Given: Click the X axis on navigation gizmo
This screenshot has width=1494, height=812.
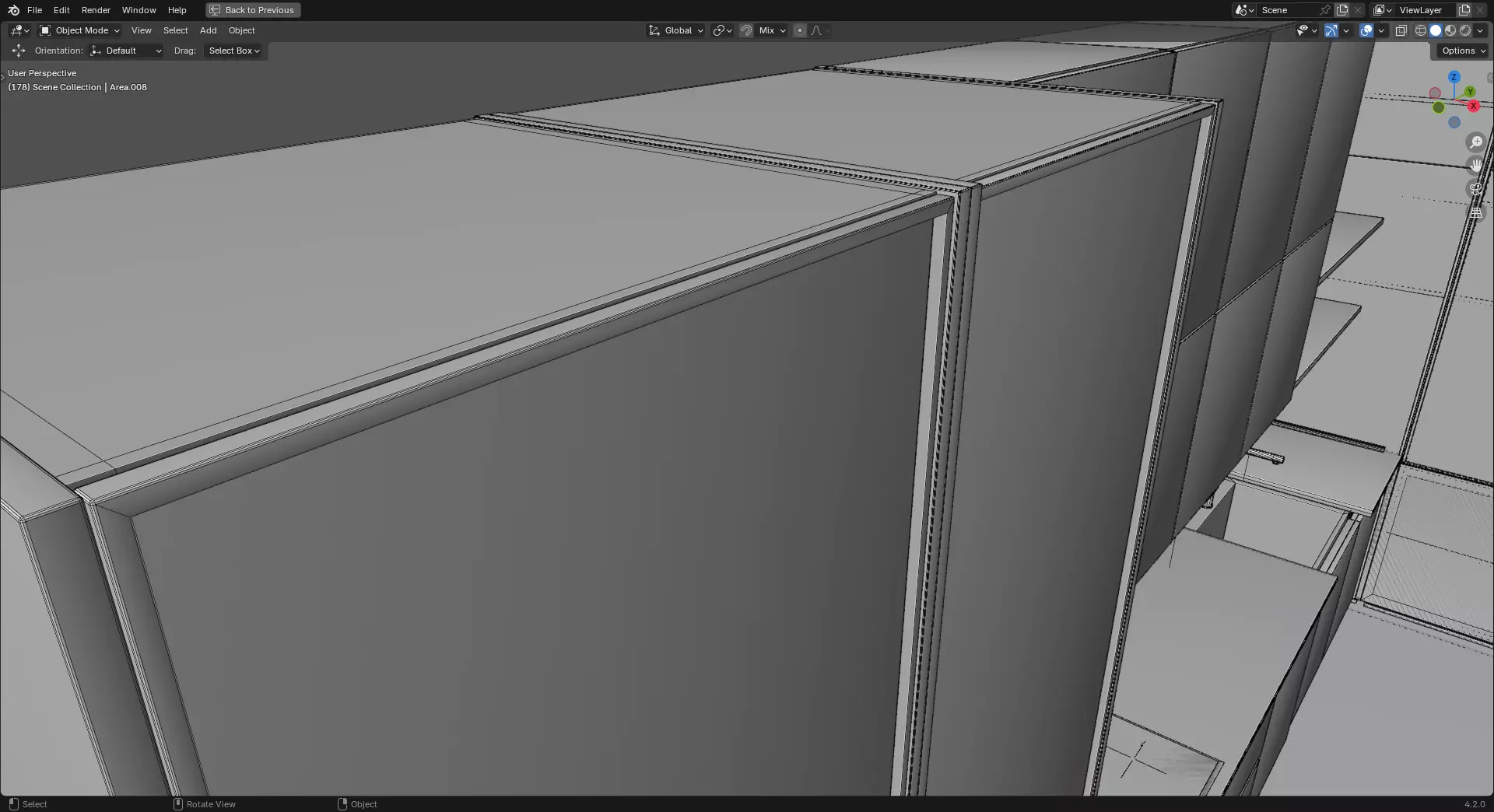Looking at the screenshot, I should [x=1473, y=106].
